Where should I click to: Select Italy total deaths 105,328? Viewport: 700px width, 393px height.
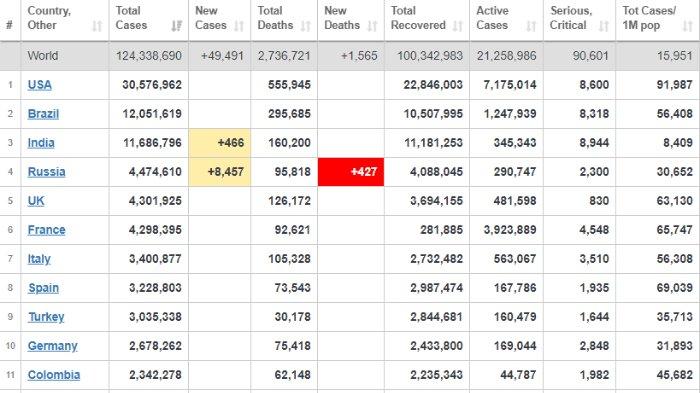coord(289,259)
